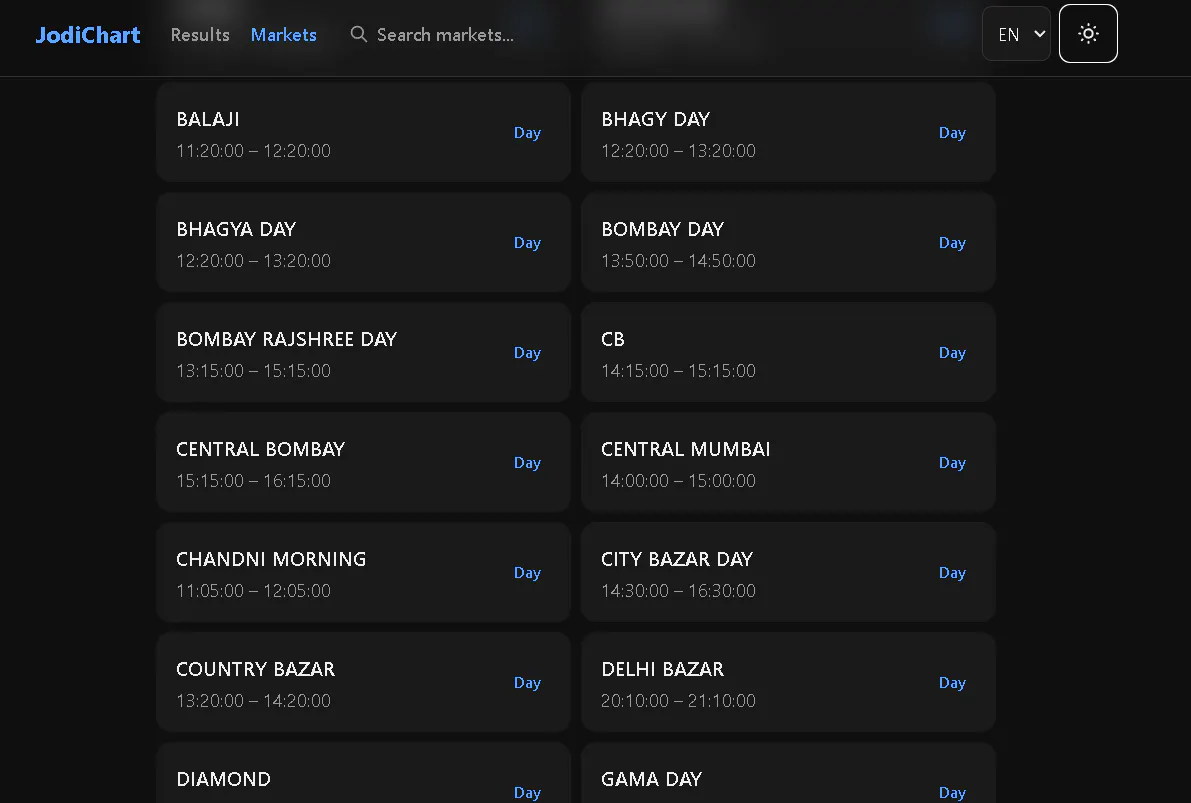Open the COUNTRY BAZAR market
The height and width of the screenshot is (803, 1191).
(363, 682)
